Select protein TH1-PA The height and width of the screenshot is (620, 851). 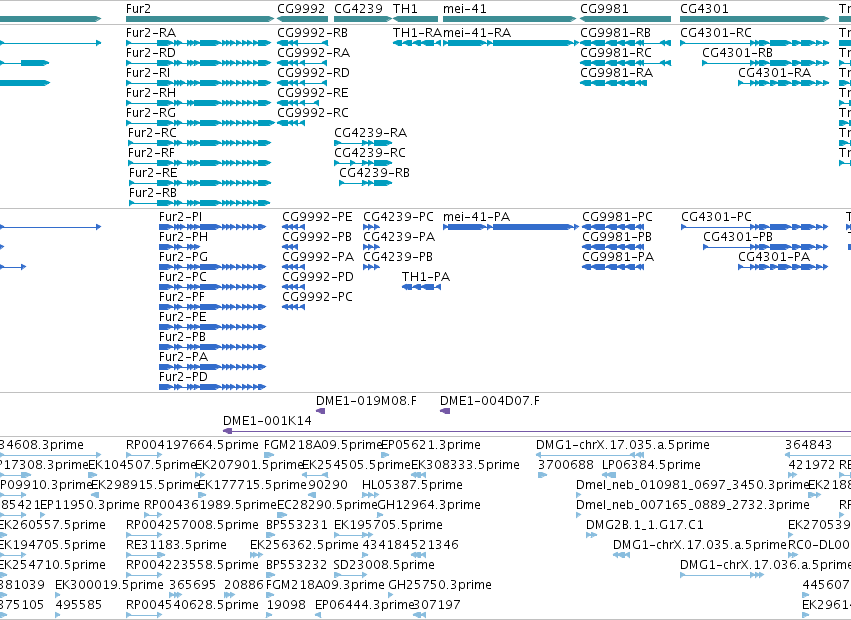(x=422, y=287)
